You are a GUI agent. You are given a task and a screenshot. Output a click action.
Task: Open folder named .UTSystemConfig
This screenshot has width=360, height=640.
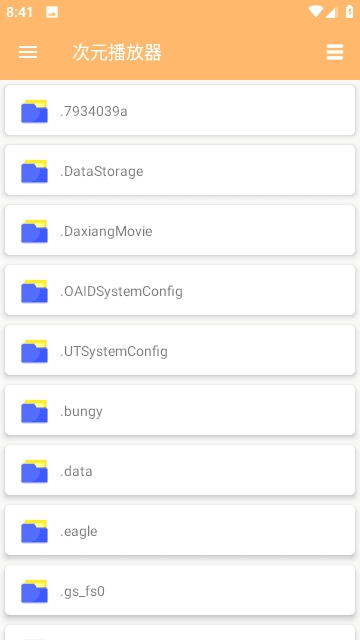[x=180, y=350]
